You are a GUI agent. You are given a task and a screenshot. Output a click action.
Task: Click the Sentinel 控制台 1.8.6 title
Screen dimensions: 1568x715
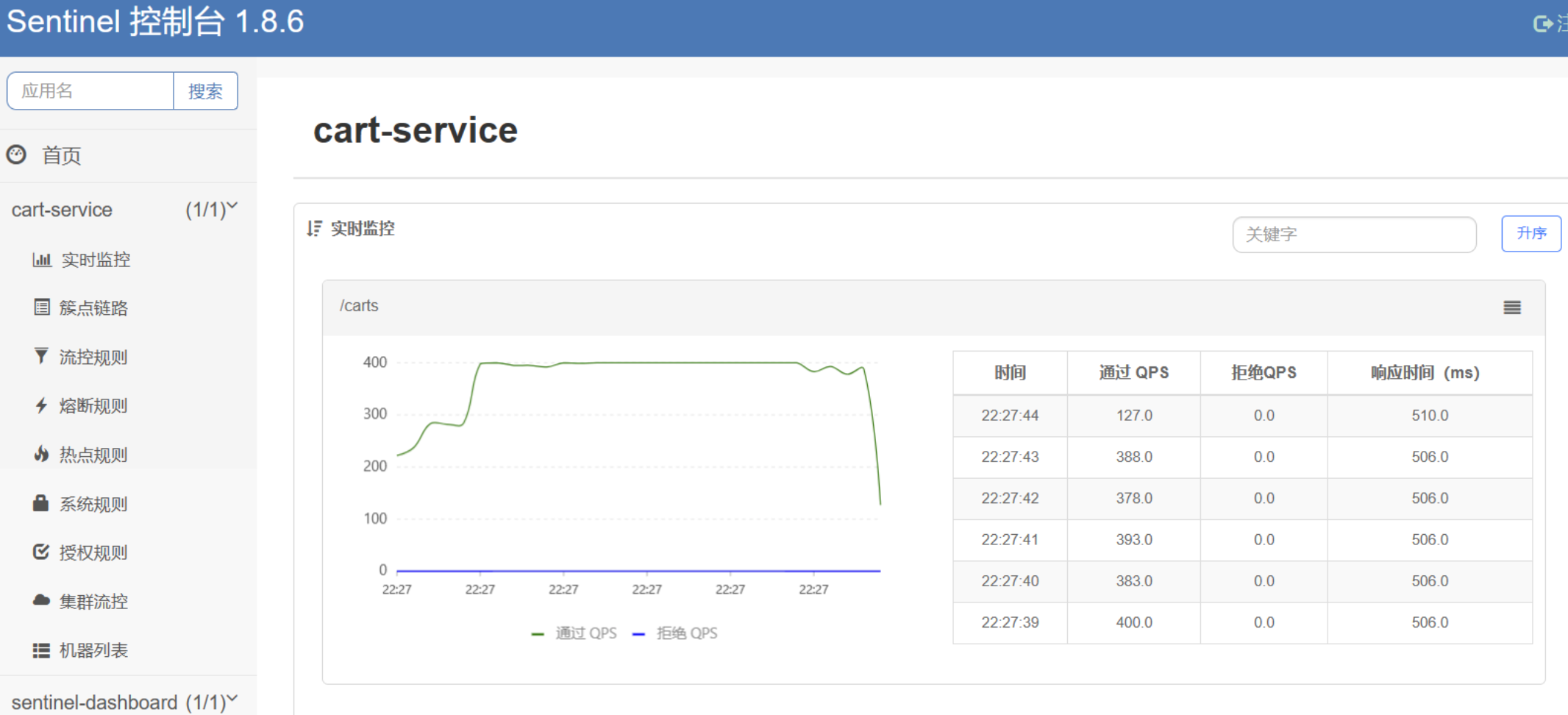click(x=155, y=22)
